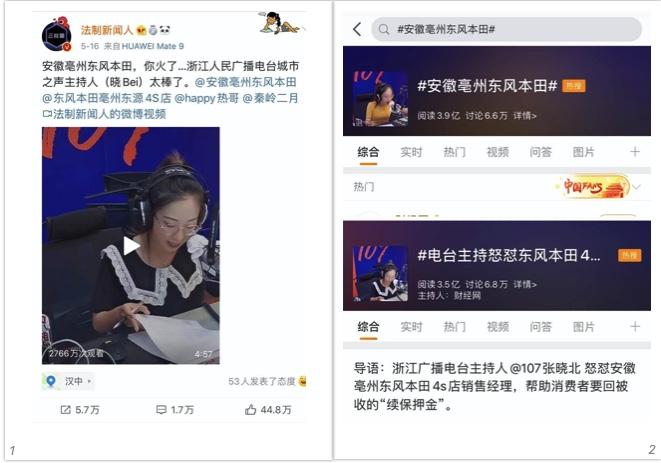This screenshot has width=661, height=463.
Task: Open 详情 for 电台主持怒怼 topic
Action: (524, 284)
